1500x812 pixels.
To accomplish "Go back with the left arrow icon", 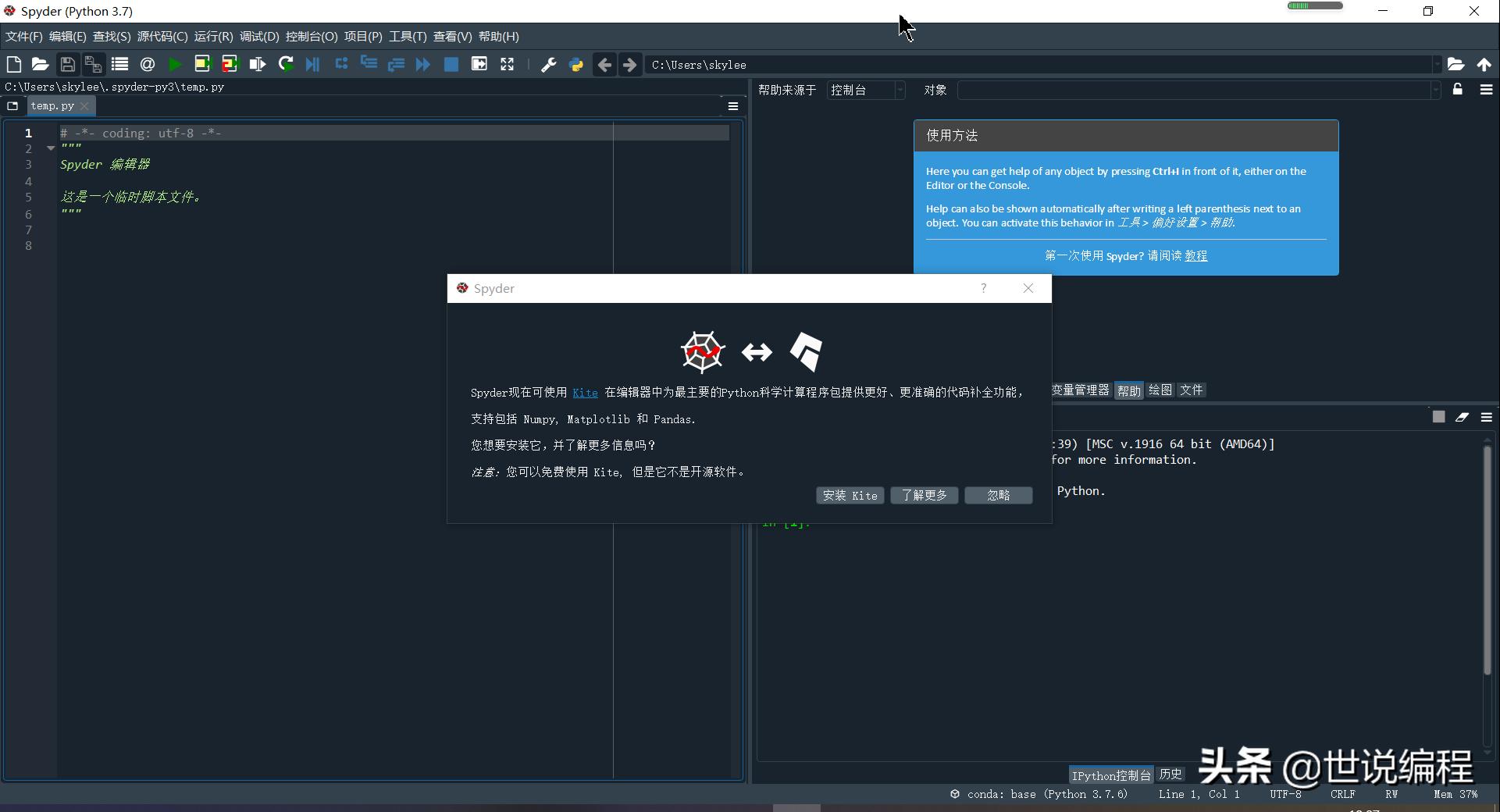I will 604,65.
